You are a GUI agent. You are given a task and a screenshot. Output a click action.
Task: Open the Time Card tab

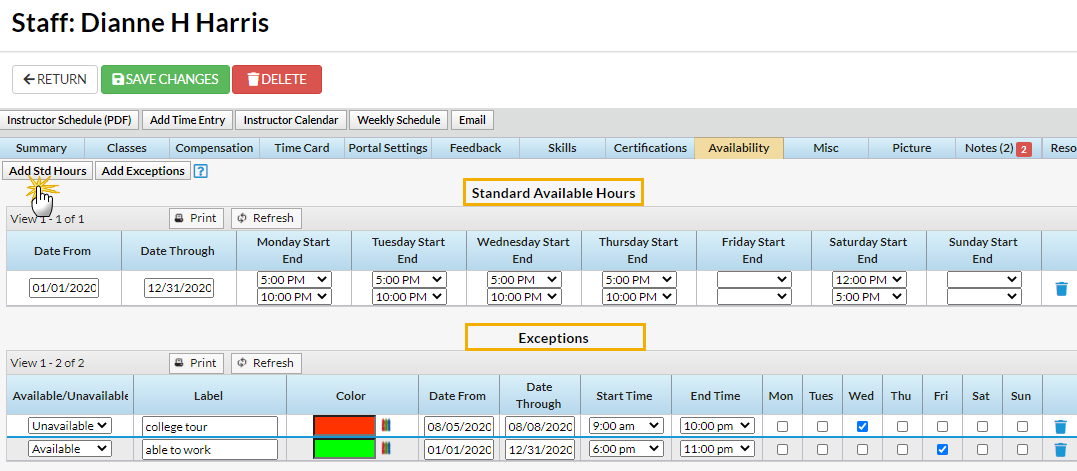coord(302,148)
